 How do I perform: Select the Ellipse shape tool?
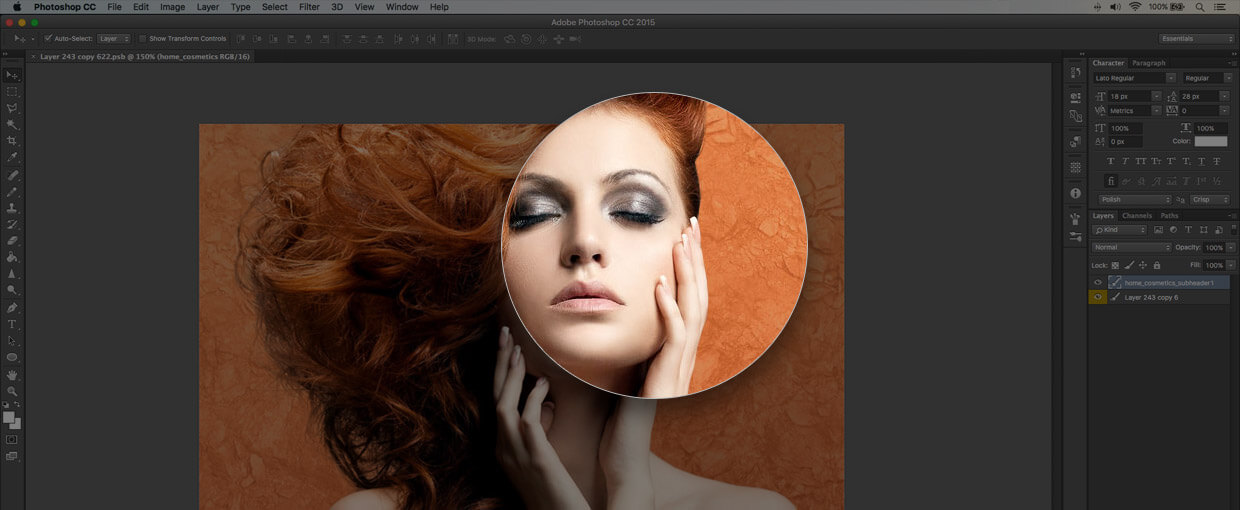point(12,357)
